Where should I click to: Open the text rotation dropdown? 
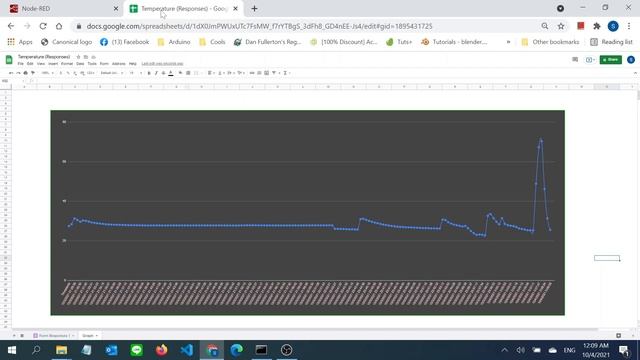click(x=241, y=73)
